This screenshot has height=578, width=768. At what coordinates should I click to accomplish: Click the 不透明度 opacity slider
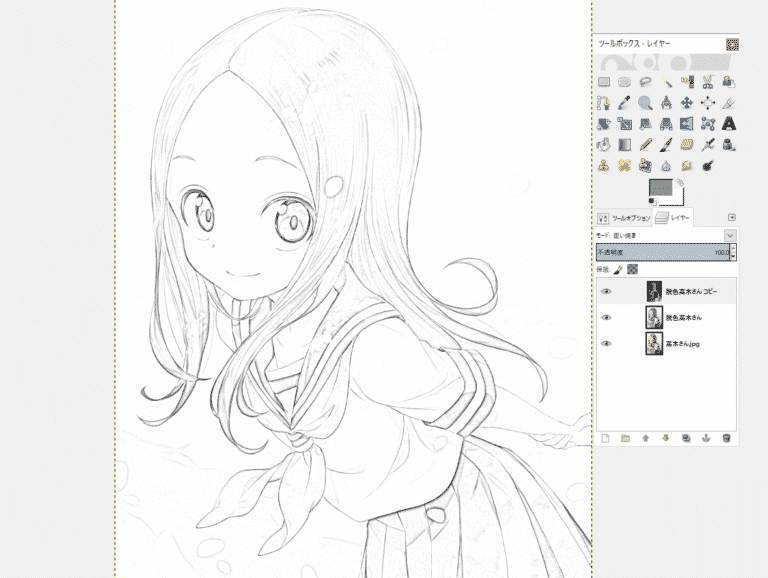pyautogui.click(x=660, y=252)
